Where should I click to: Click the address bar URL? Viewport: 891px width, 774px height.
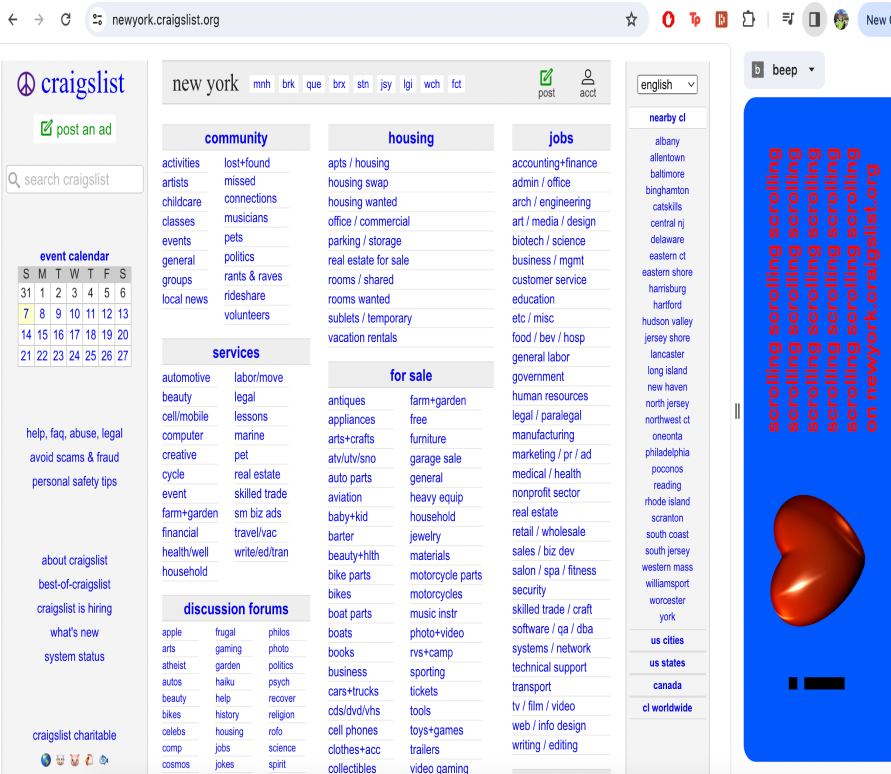[x=165, y=20]
